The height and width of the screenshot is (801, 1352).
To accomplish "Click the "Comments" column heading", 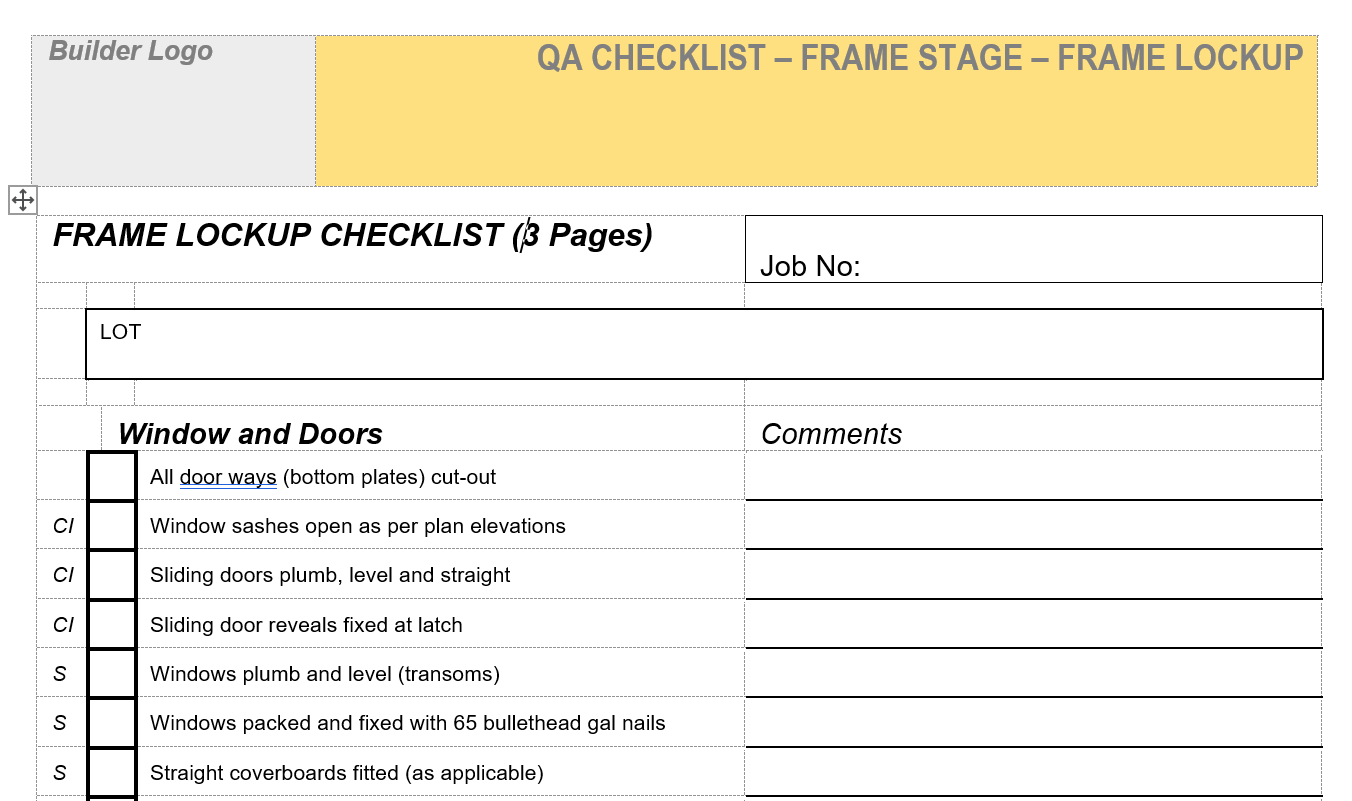I will tap(831, 434).
